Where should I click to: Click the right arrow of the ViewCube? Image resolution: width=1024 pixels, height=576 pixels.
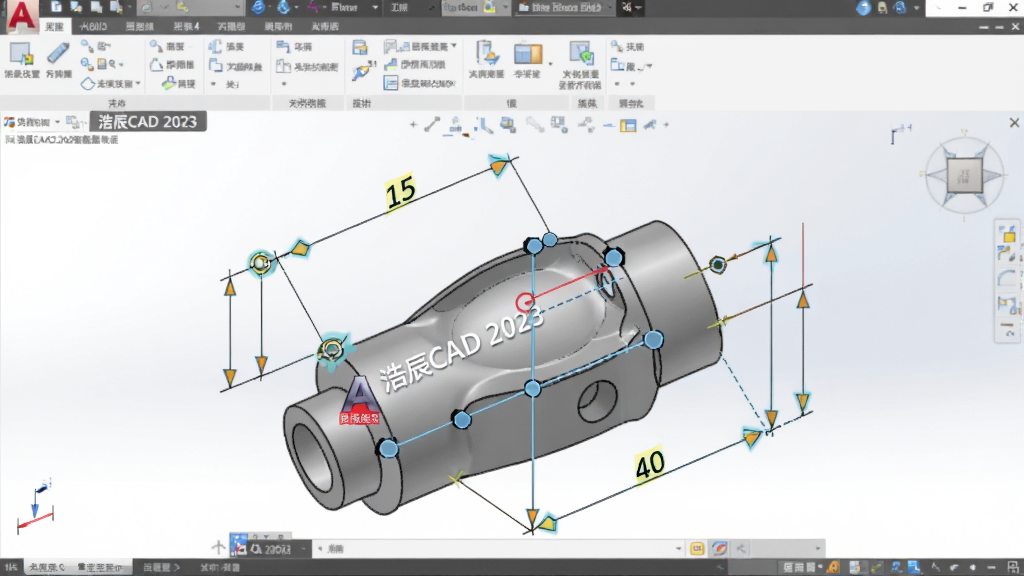point(993,175)
